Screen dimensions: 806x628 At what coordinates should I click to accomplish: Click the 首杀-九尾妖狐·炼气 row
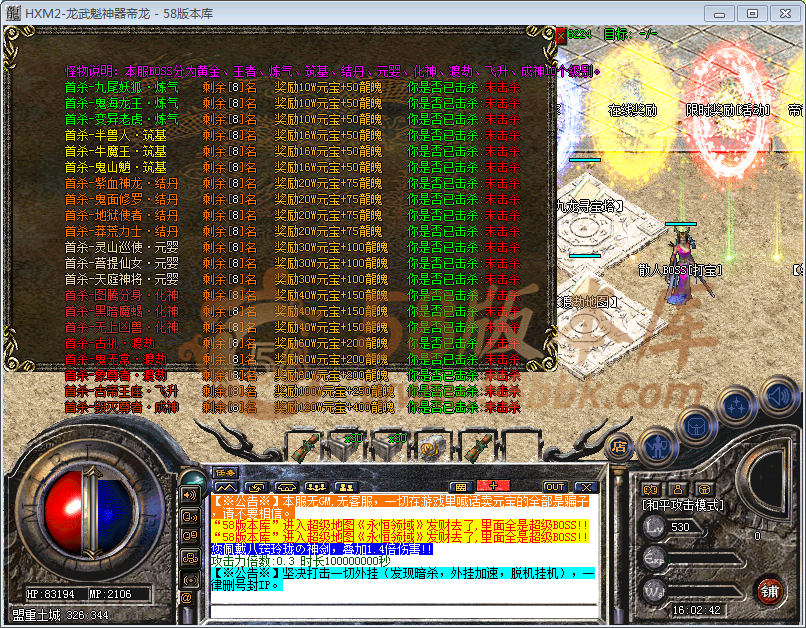coord(292,87)
